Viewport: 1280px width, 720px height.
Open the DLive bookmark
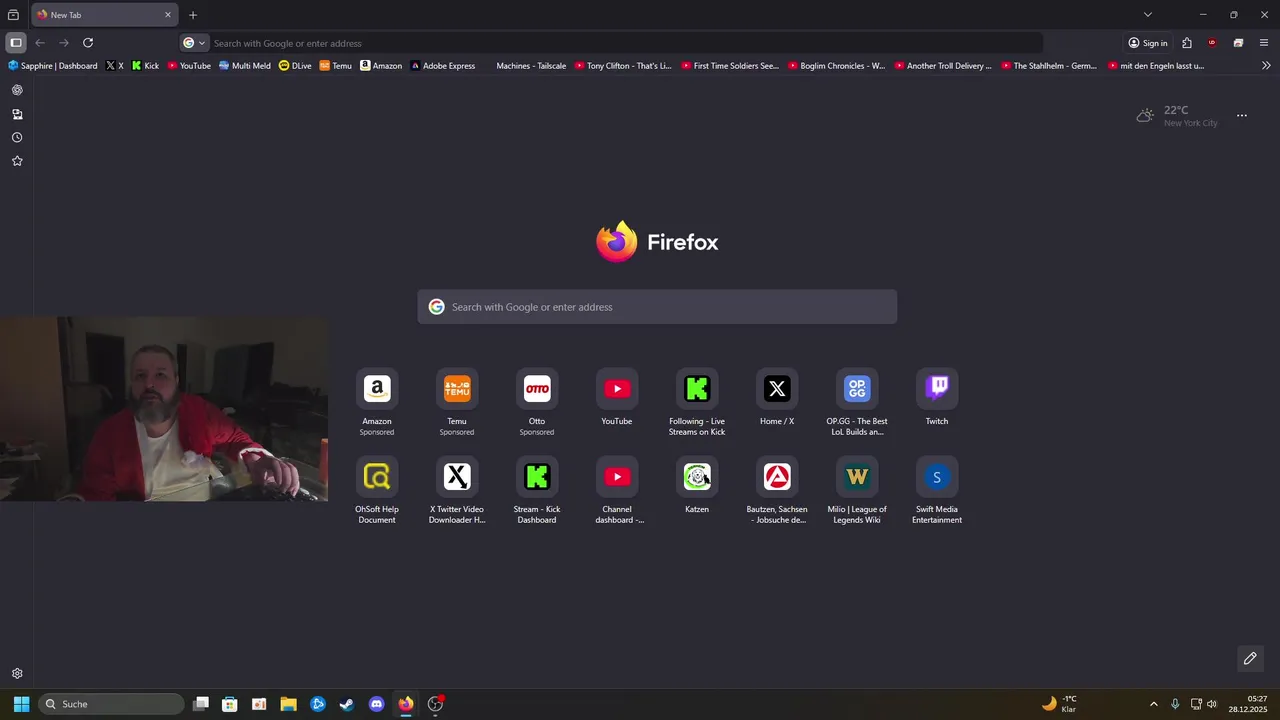295,66
